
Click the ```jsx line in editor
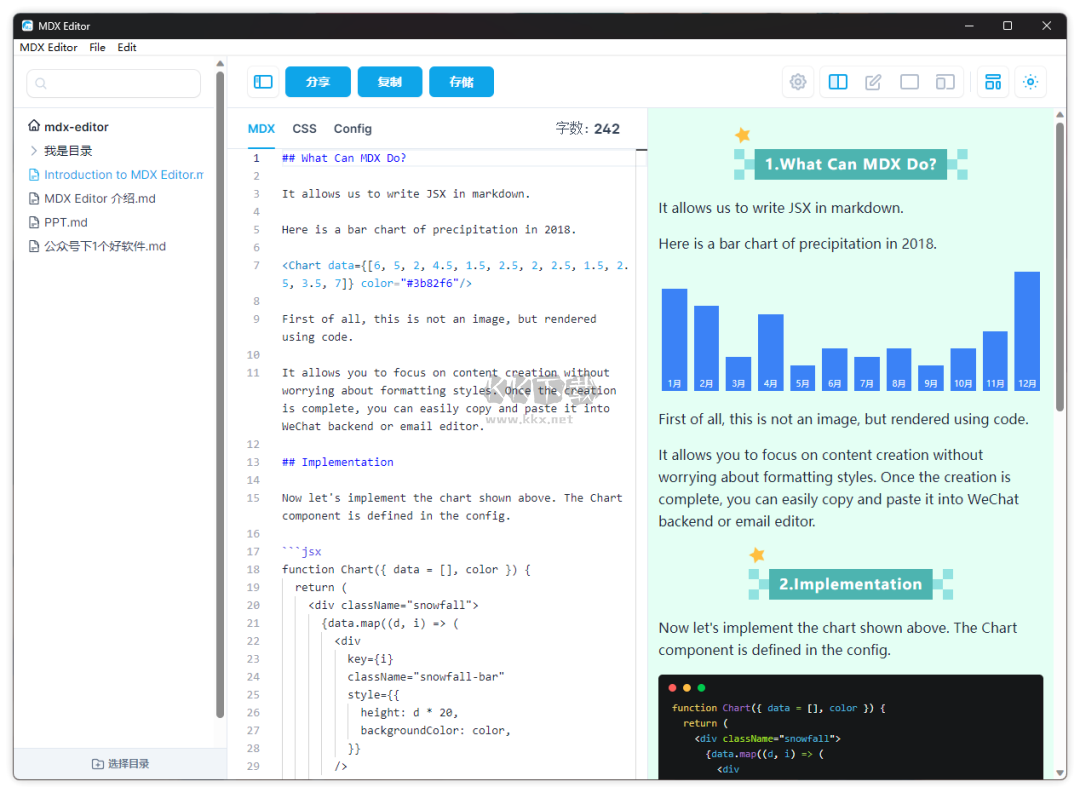(302, 551)
